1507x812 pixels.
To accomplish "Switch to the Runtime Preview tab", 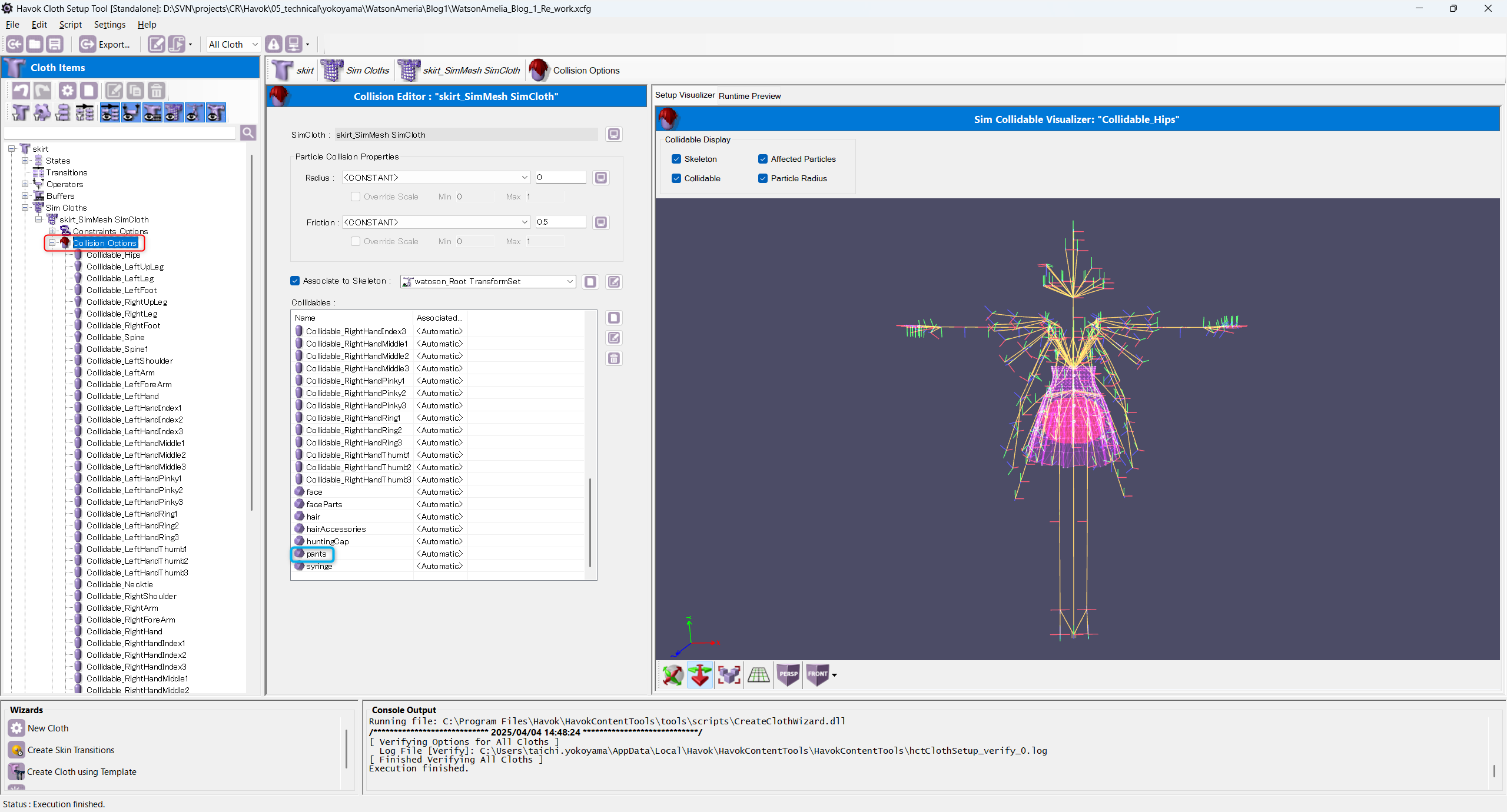I will pyautogui.click(x=749, y=96).
